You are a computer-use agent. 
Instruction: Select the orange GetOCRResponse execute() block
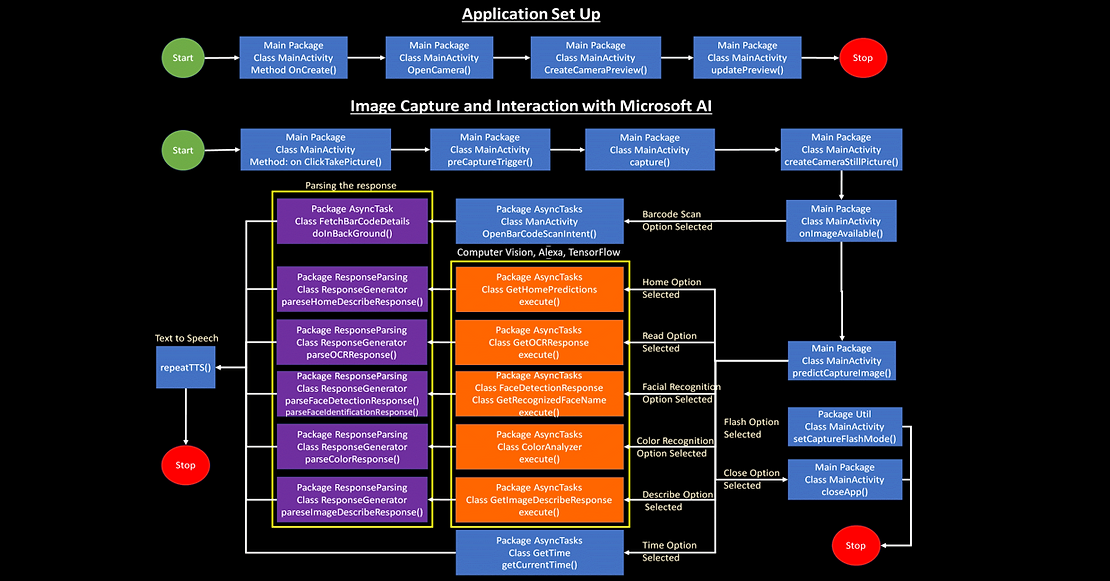tap(538, 342)
